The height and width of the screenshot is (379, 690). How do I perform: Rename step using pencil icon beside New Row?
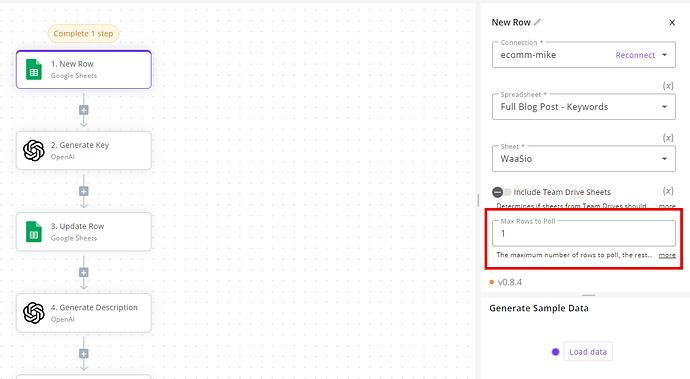[537, 22]
